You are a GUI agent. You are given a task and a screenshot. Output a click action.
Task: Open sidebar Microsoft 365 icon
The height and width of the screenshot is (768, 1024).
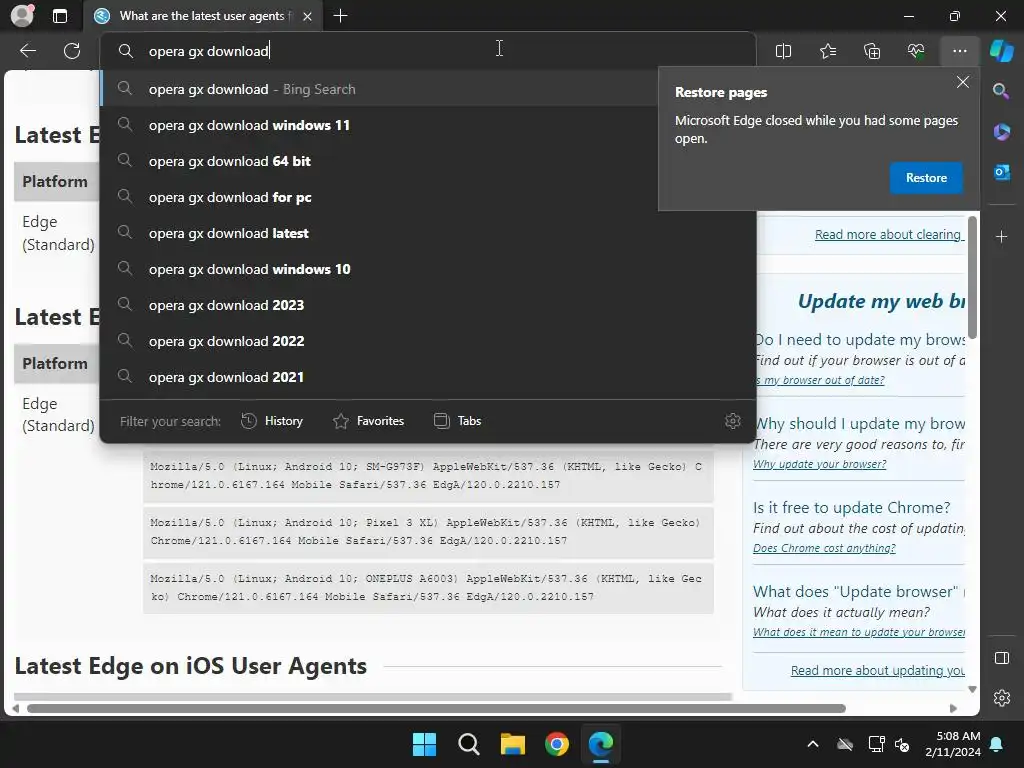click(1001, 131)
